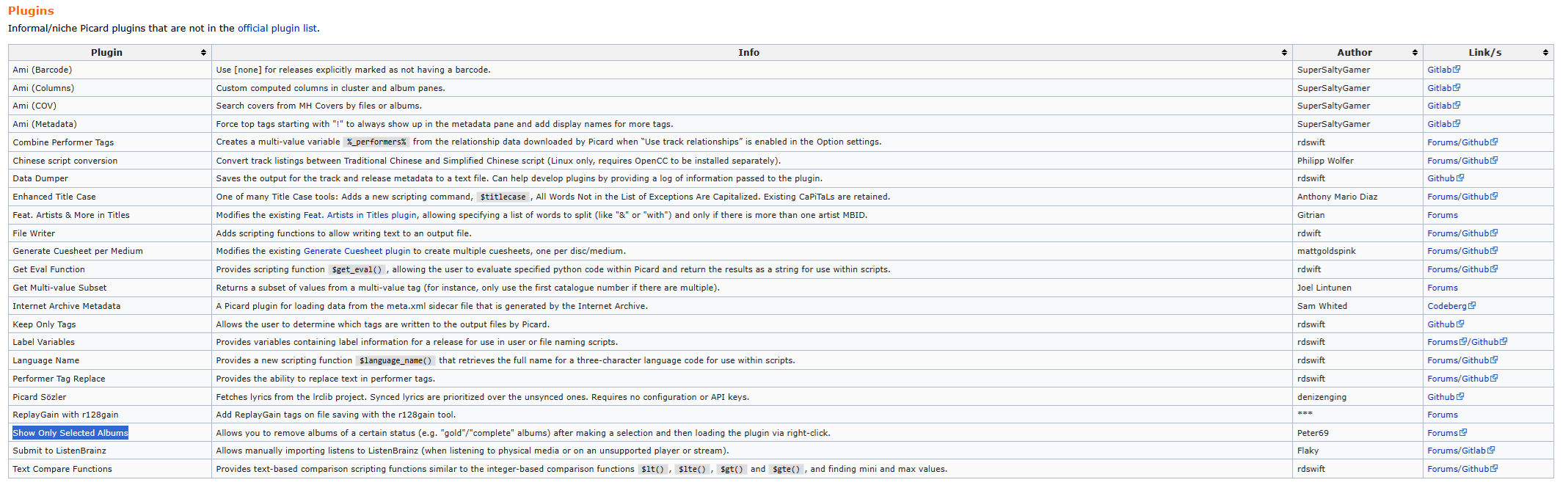Click the sort arrows in the Info header
1568x488 pixels.
coord(1284,53)
